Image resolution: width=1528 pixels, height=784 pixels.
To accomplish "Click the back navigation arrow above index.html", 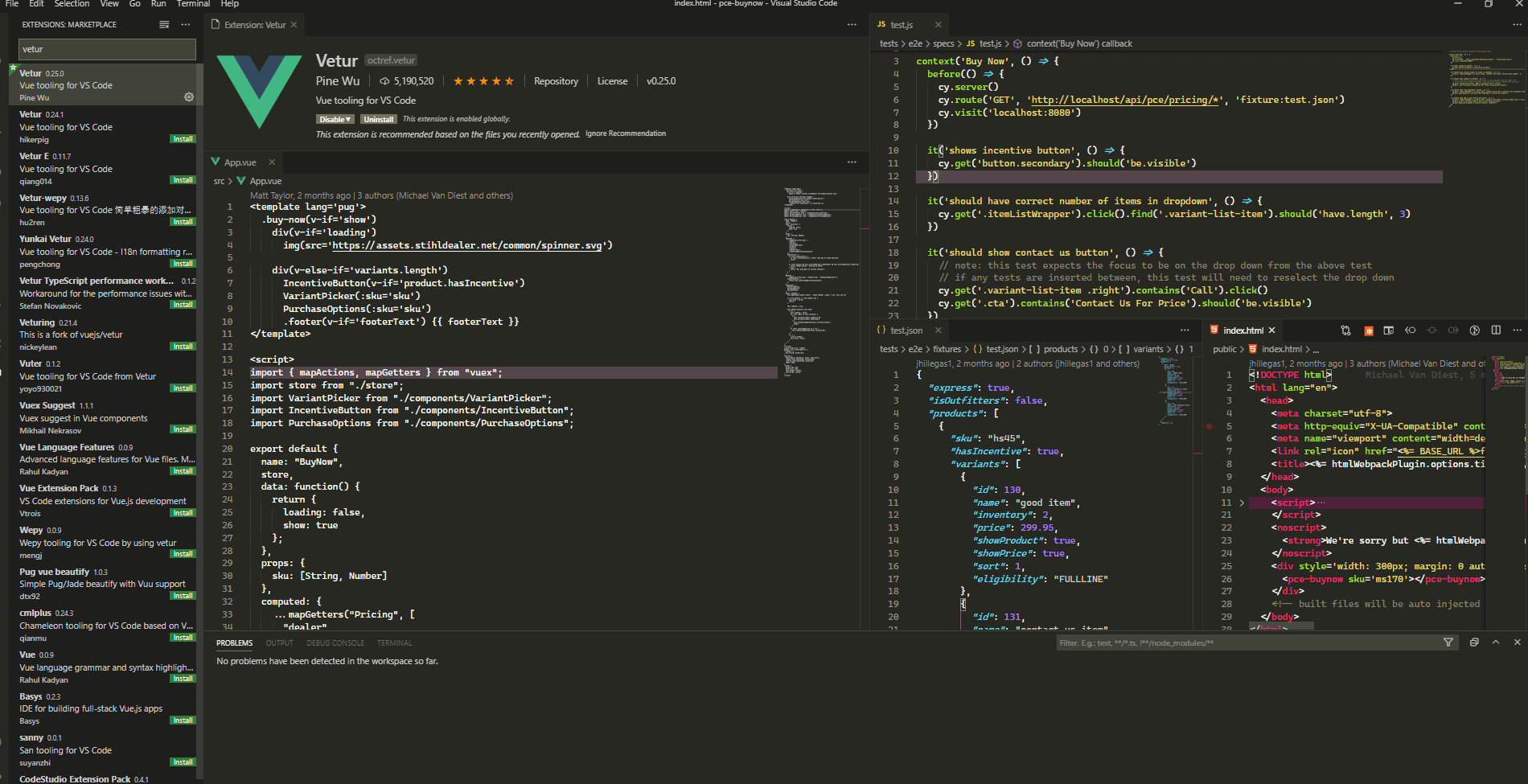I will point(1410,330).
